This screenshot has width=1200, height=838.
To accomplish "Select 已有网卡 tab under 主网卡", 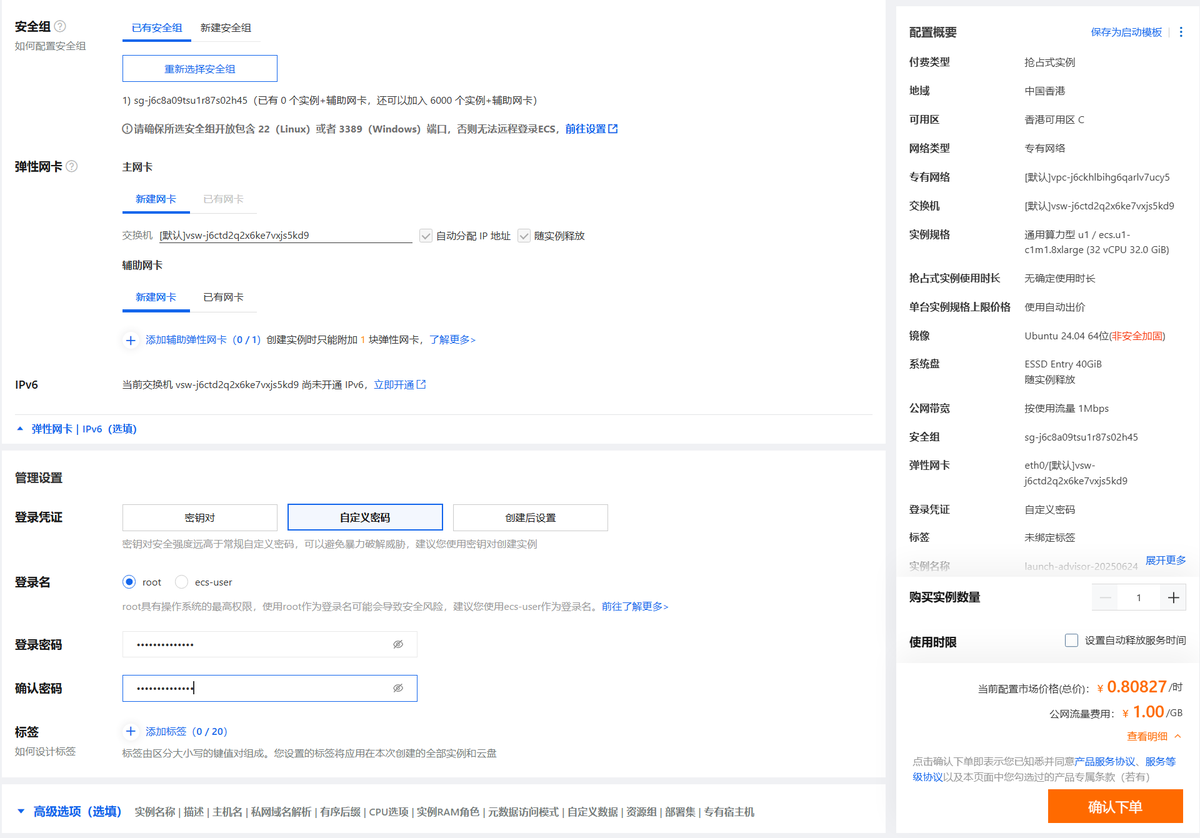I will (223, 199).
